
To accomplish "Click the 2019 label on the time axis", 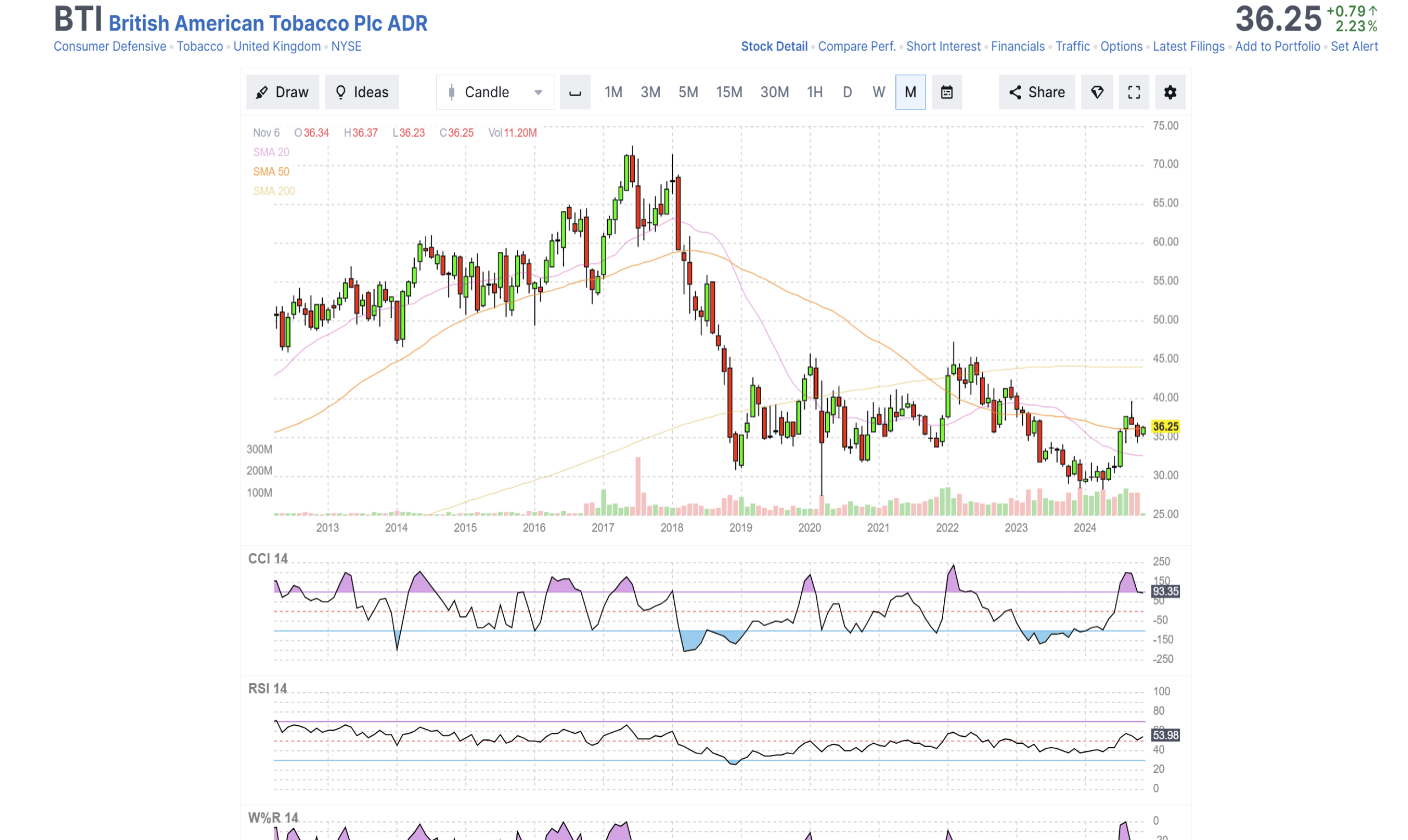I will (740, 528).
